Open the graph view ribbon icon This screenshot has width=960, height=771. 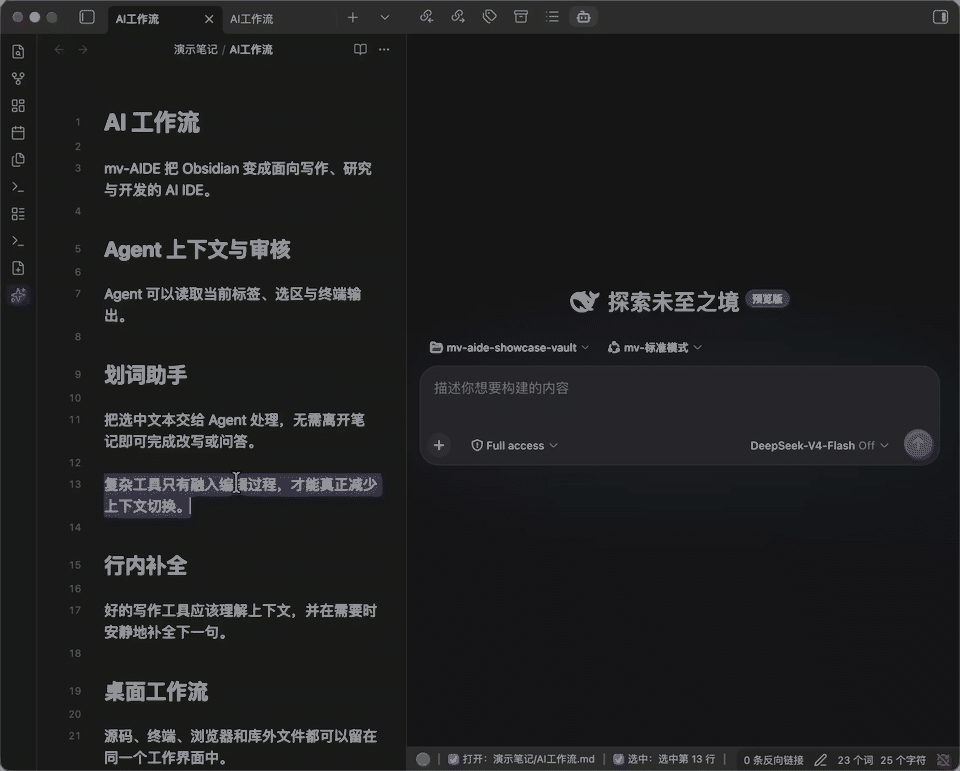tap(18, 79)
